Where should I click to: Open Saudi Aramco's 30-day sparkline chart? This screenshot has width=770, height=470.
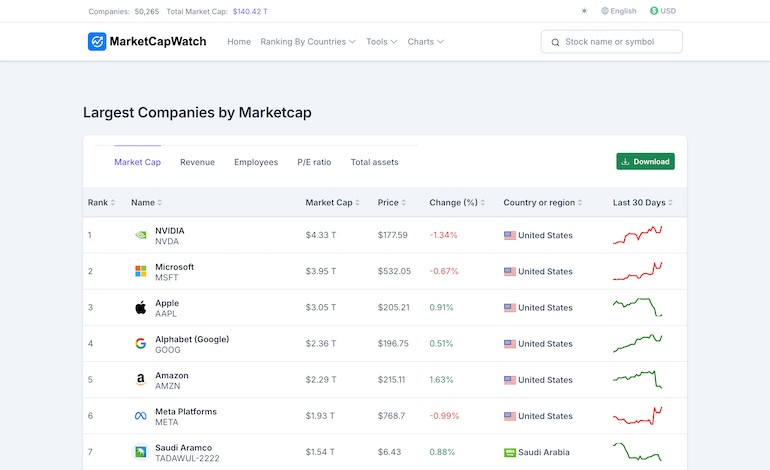coord(637,451)
